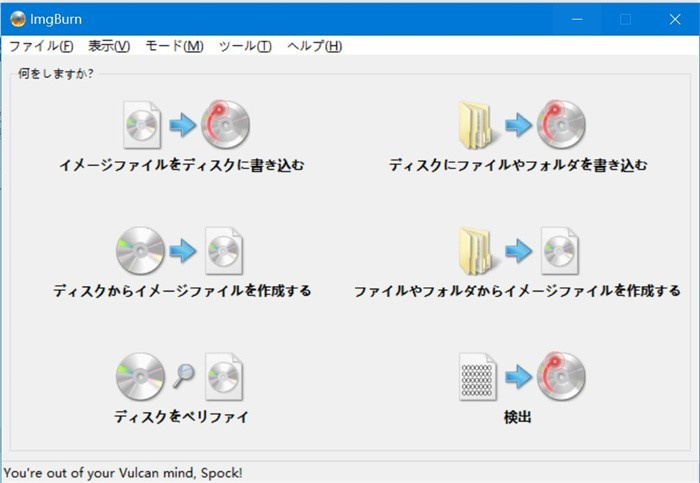The width and height of the screenshot is (700, 483).
Task: Click the image-file-to-disc write icon
Action: point(187,125)
